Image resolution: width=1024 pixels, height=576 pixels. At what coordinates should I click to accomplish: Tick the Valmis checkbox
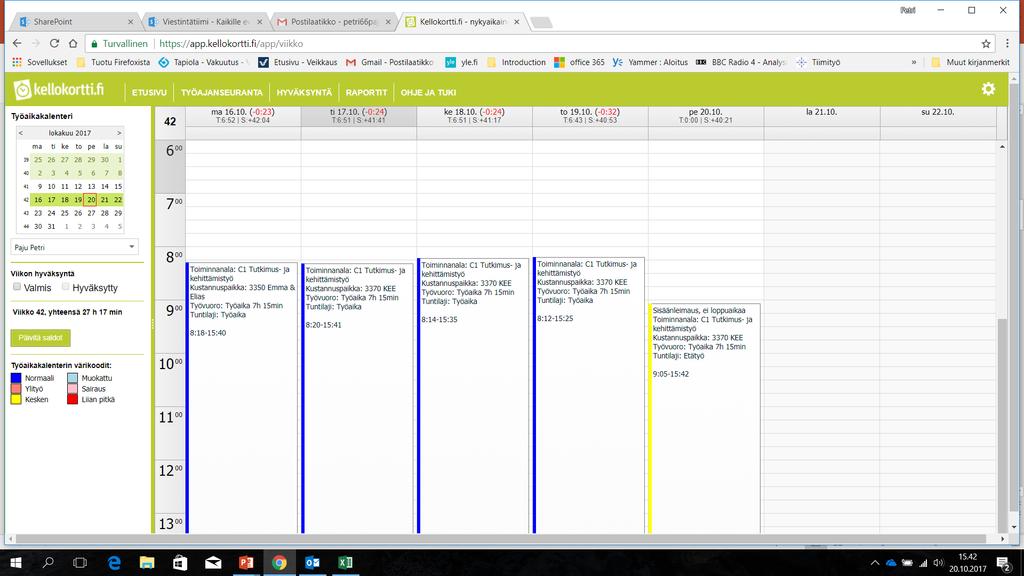pyautogui.click(x=17, y=287)
